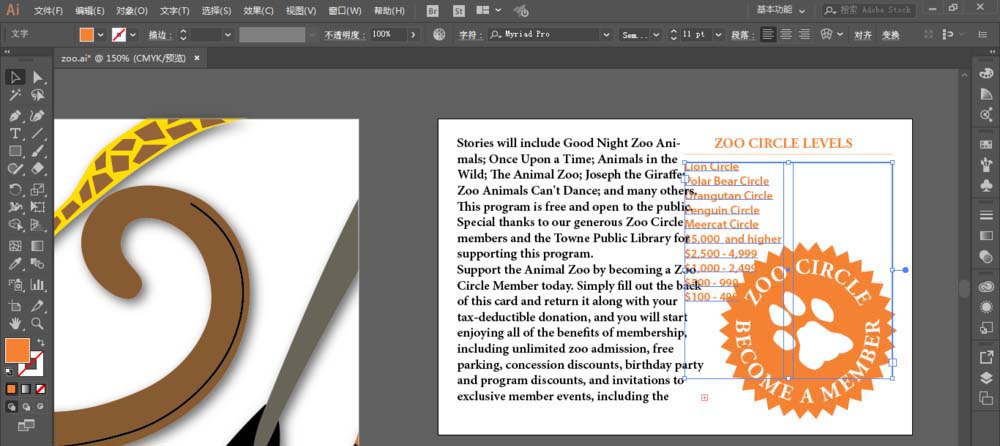
Task: Select the Scale tool
Action: [x=38, y=189]
